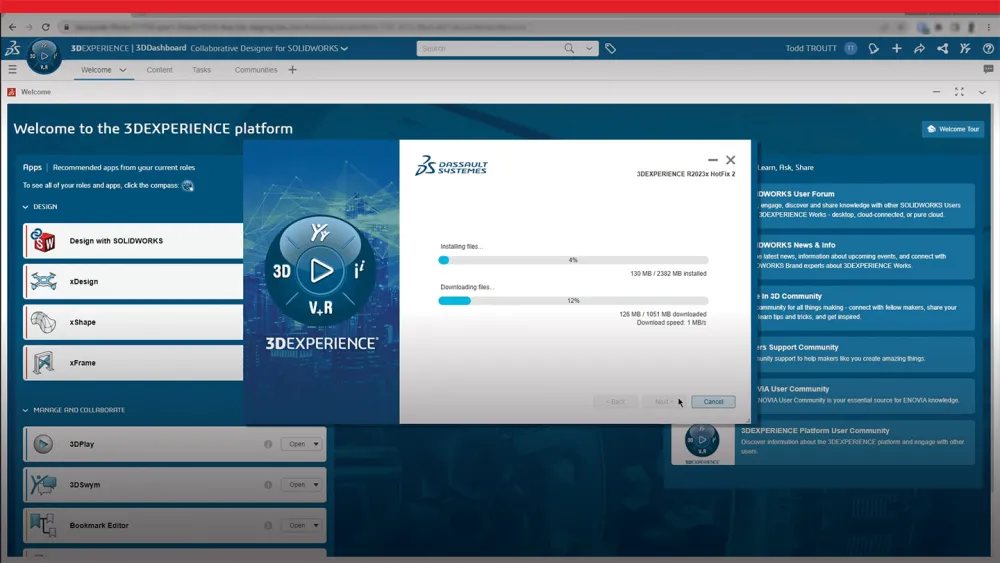1000x563 pixels.
Task: Open the Welcome tab dropdown arrow
Action: [x=123, y=70]
